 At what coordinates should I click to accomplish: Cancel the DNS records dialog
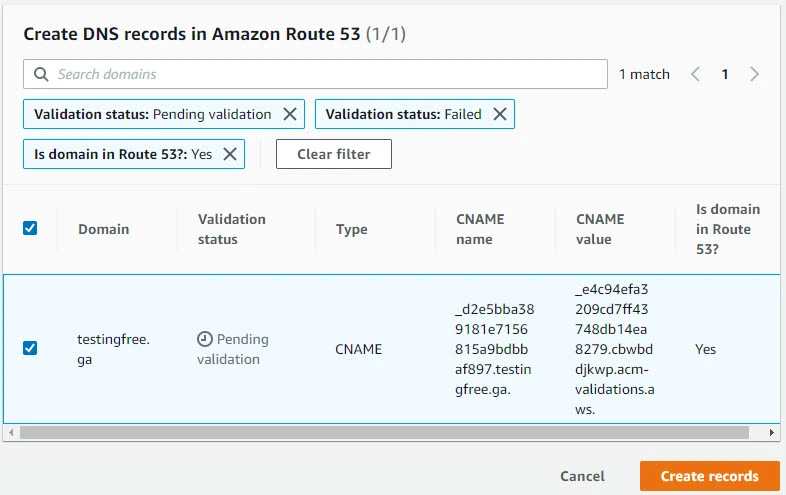(x=582, y=476)
